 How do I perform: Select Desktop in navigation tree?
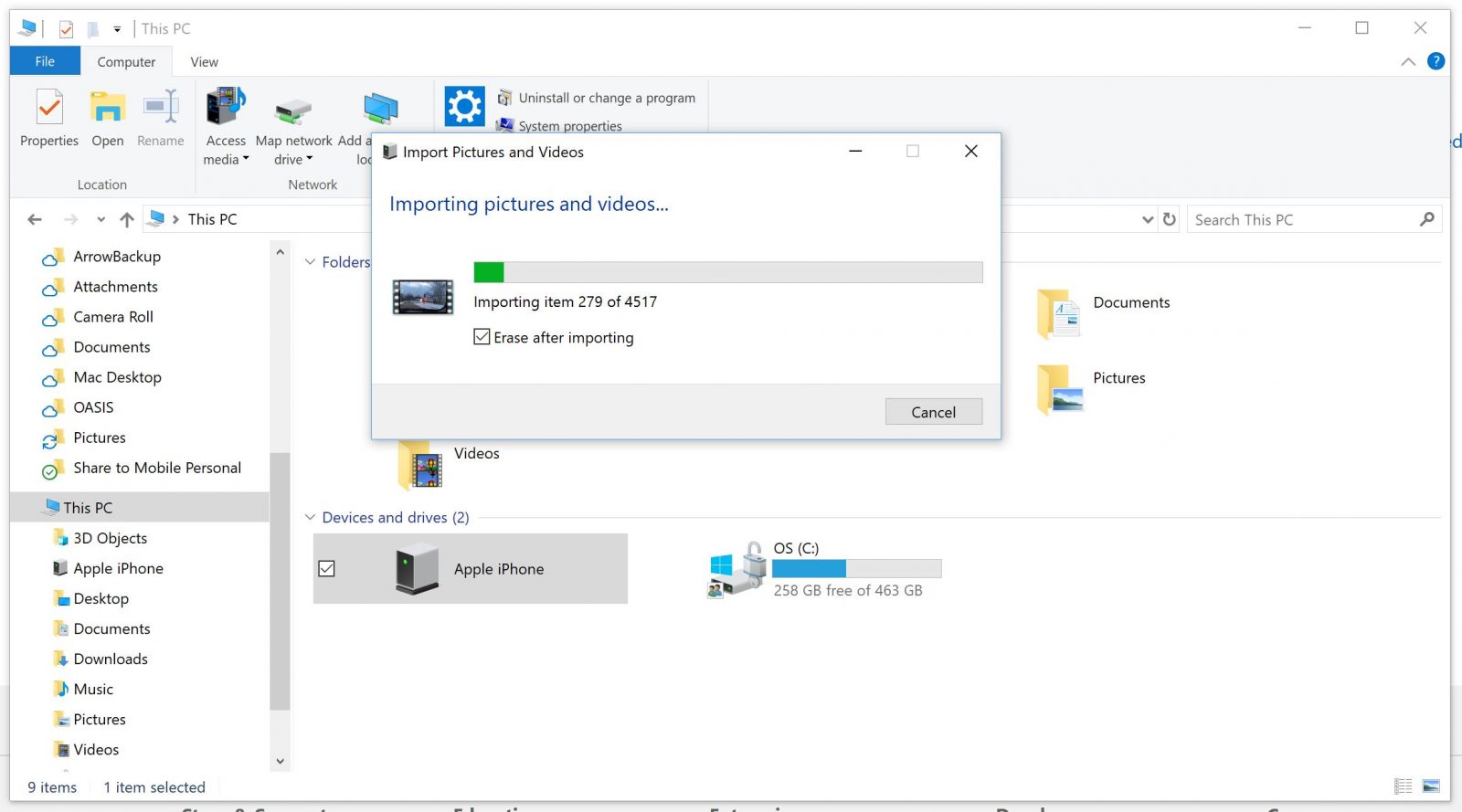coord(101,598)
